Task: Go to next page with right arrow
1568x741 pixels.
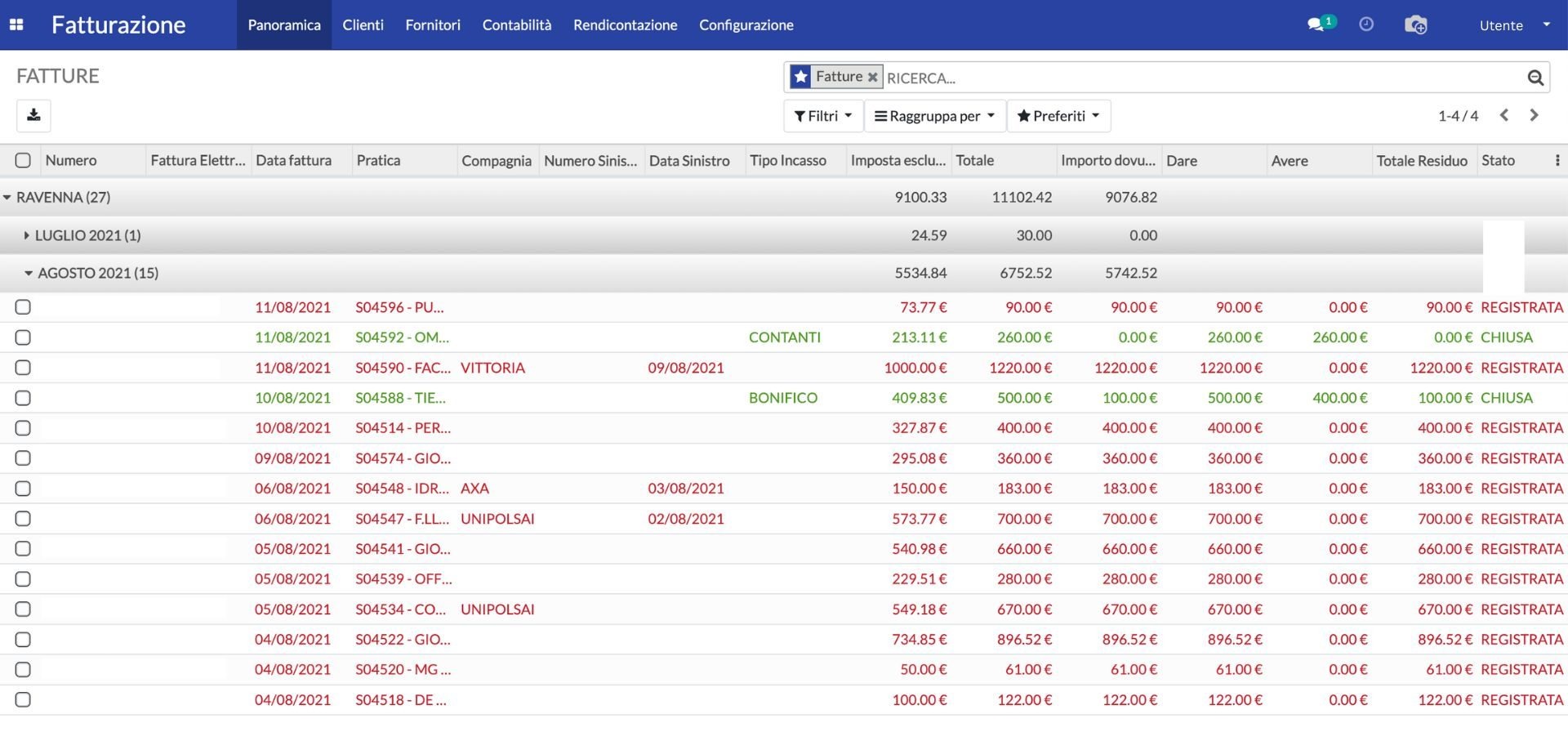Action: pyautogui.click(x=1534, y=115)
